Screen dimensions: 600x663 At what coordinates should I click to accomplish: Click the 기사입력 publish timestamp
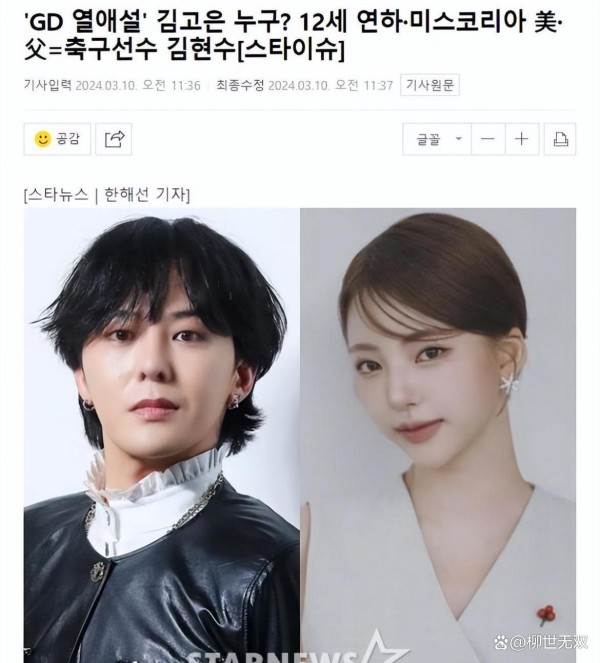point(112,85)
